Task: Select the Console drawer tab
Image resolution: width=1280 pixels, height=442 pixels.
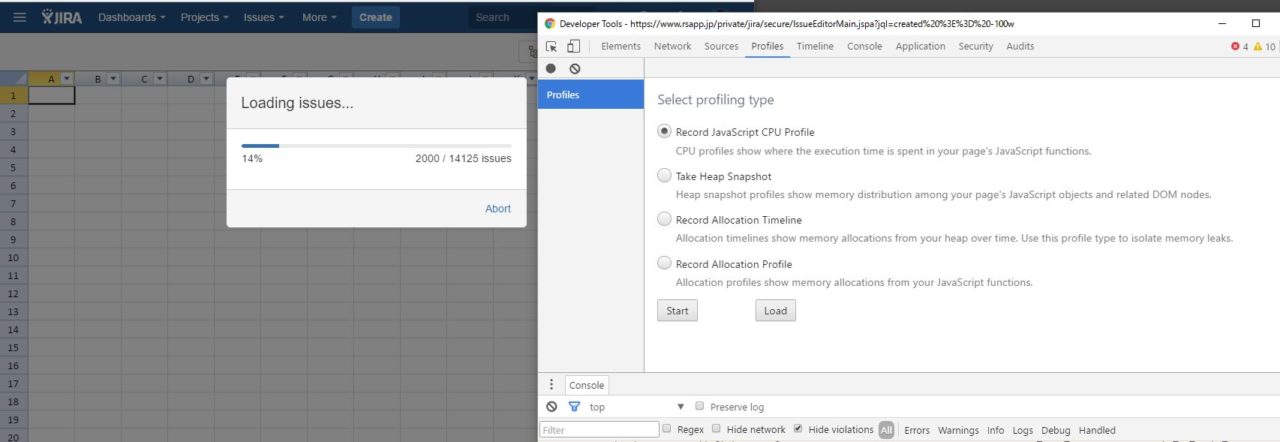Action: click(586, 385)
